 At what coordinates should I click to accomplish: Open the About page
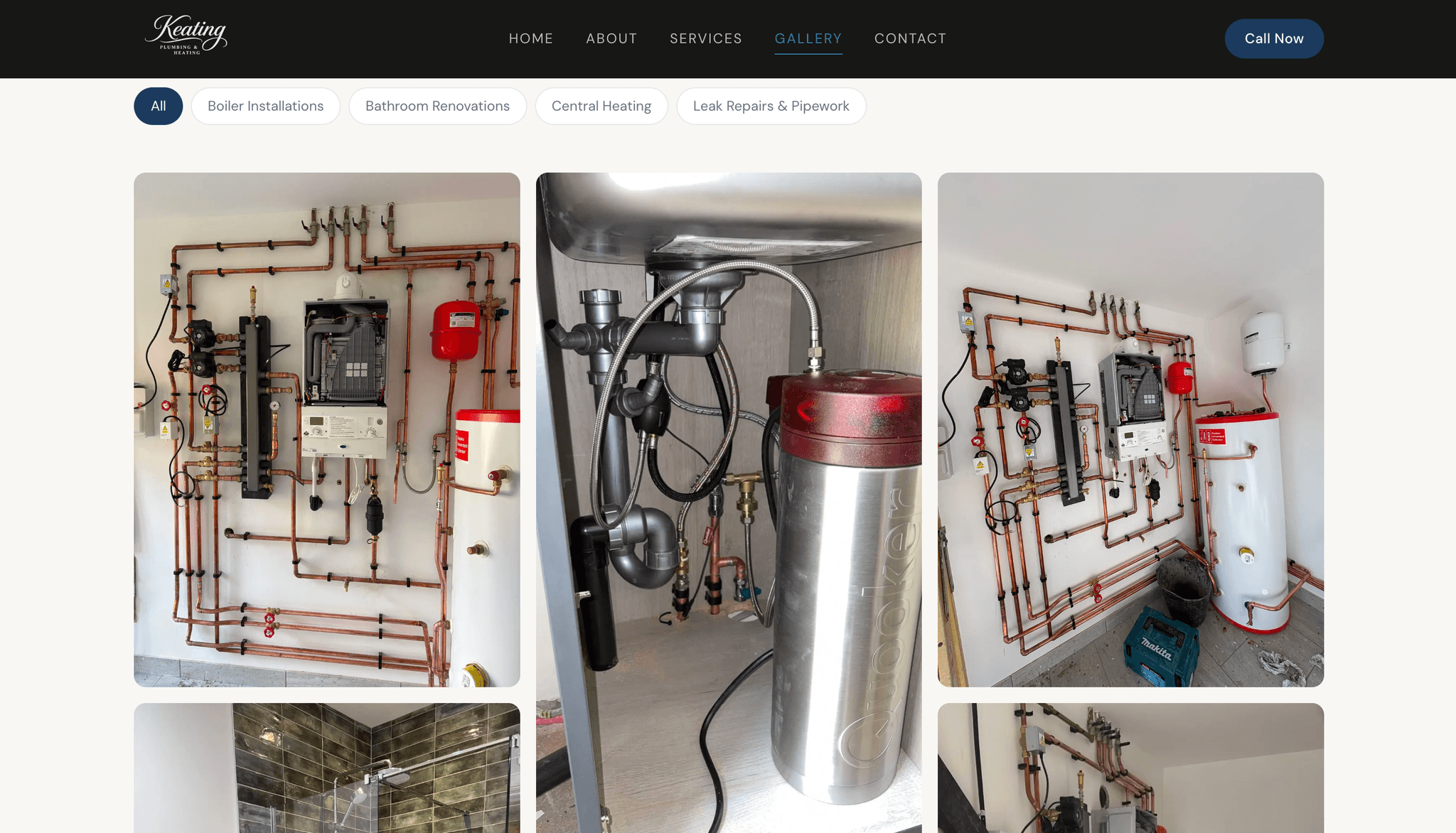tap(611, 38)
